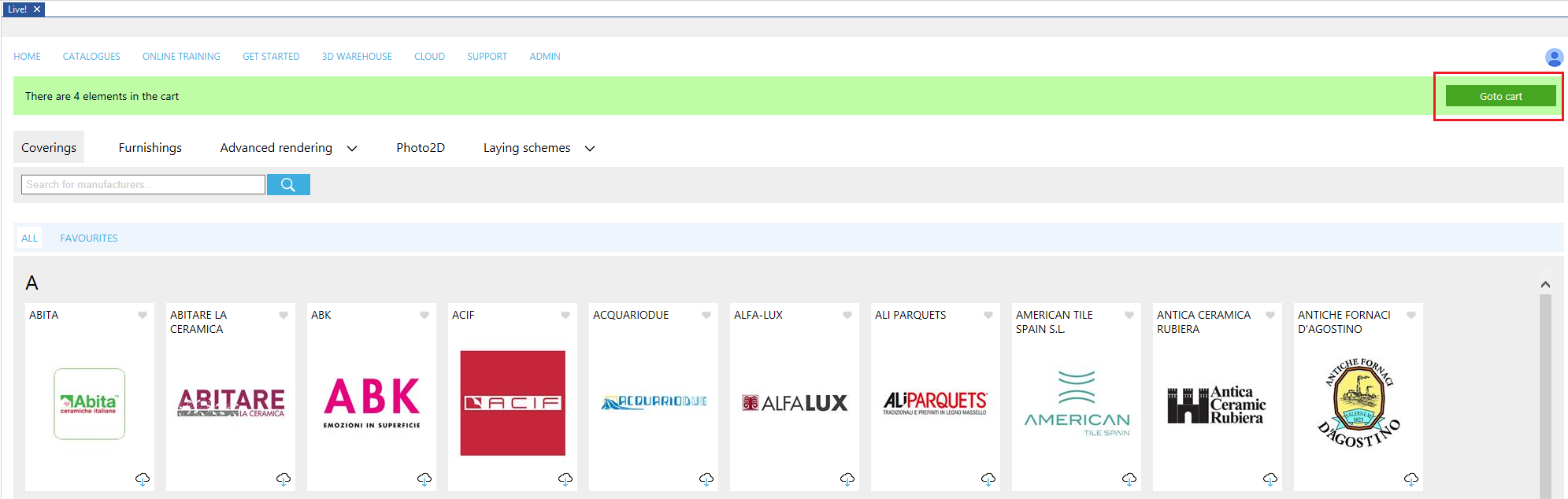The width and height of the screenshot is (1568, 499).
Task: Select the ALI PARQUETS logo thumbnail
Action: click(936, 403)
